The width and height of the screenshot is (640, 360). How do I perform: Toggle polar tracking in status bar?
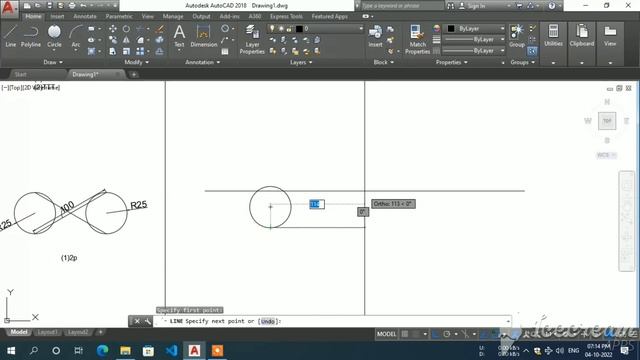[x=447, y=334]
